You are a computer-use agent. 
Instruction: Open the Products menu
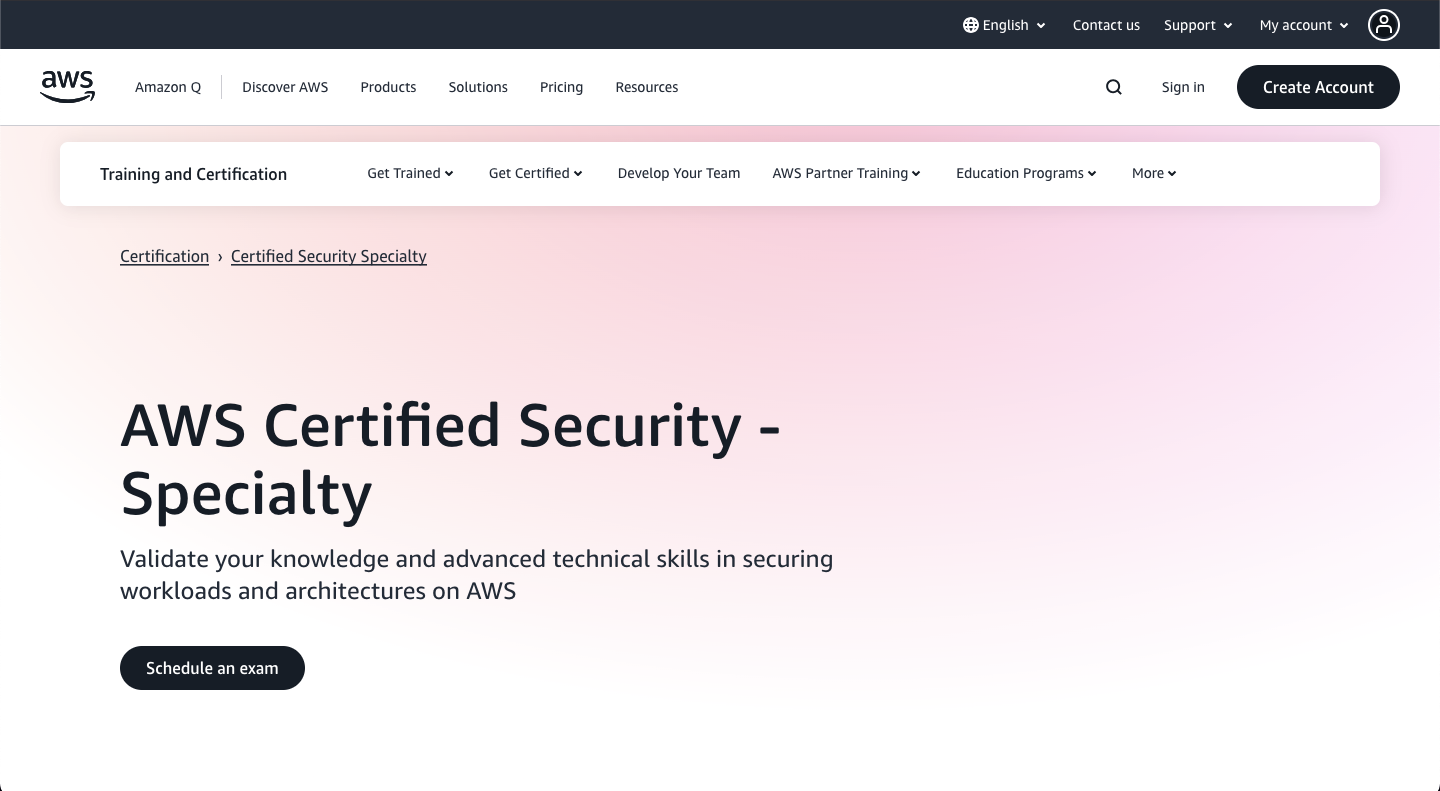[388, 87]
